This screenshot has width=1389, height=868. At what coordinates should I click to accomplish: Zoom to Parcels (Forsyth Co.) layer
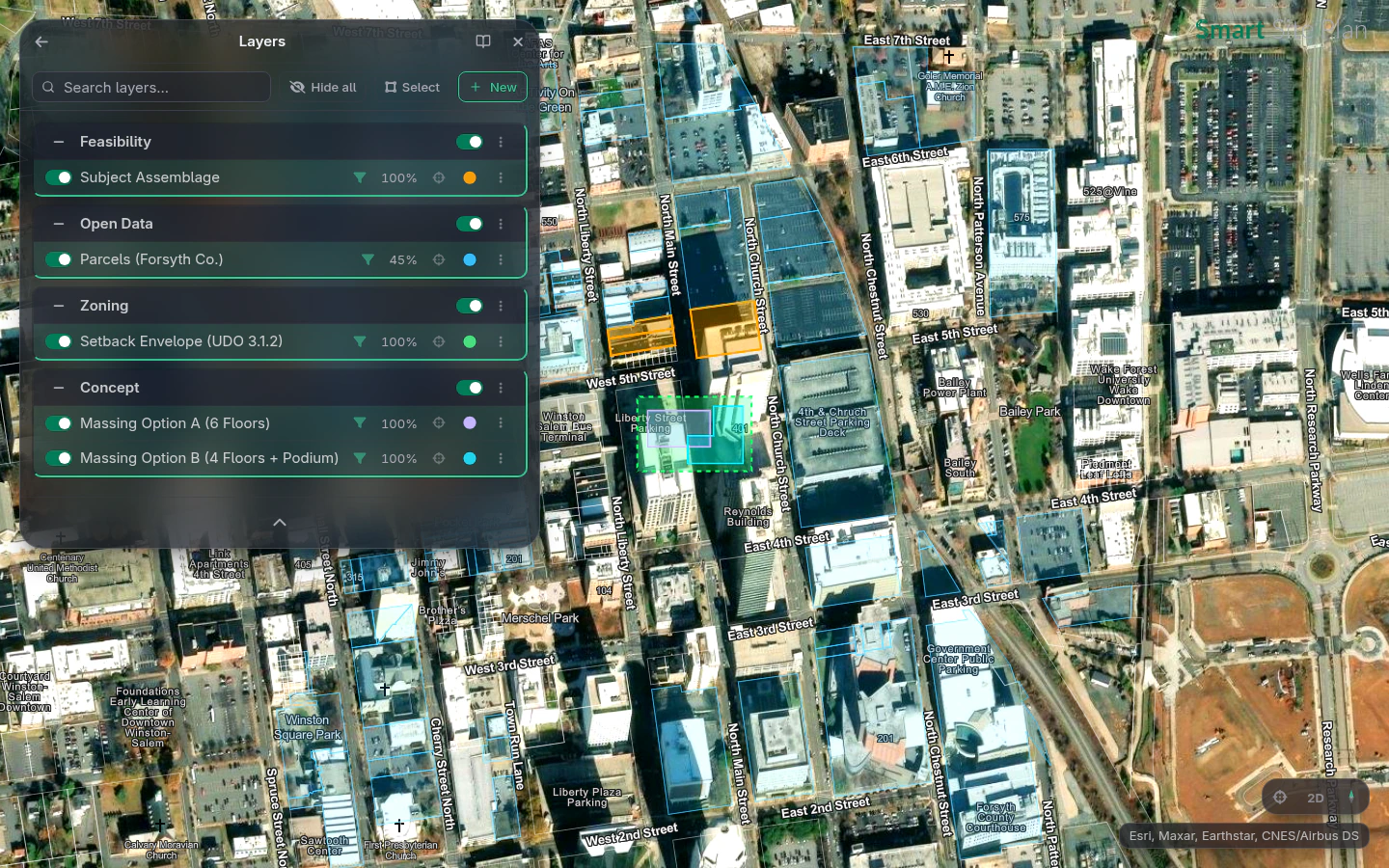(439, 259)
